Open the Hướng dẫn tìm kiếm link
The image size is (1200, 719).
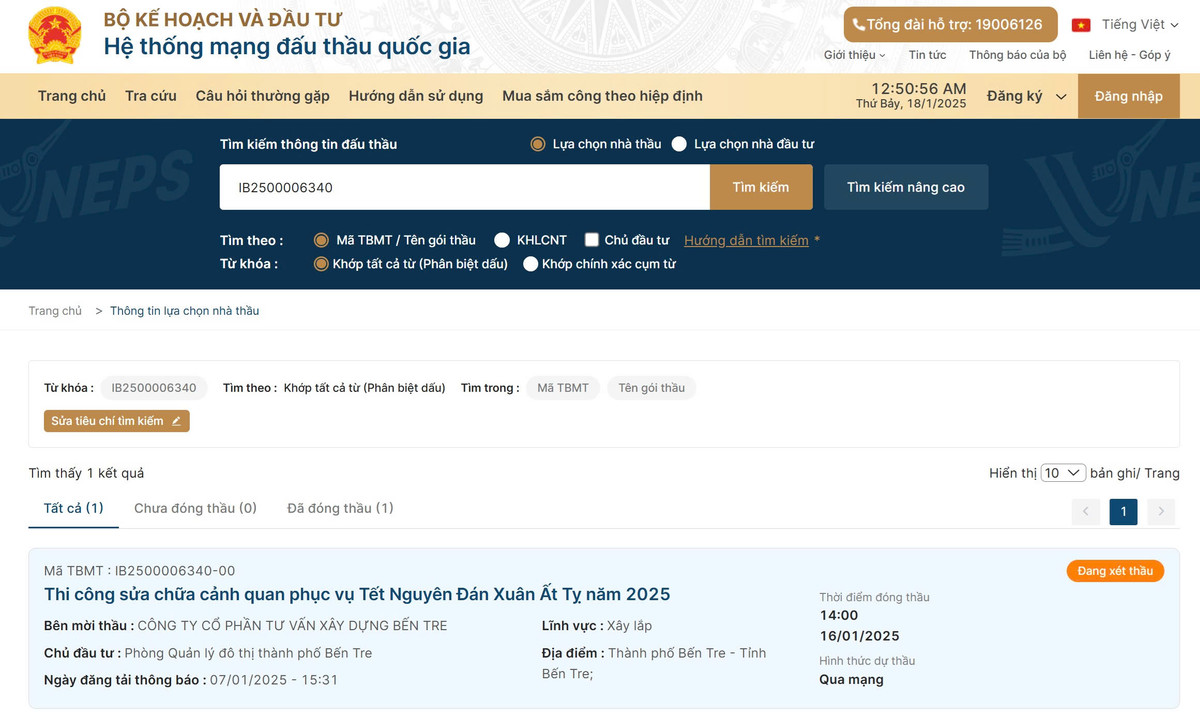pyautogui.click(x=746, y=240)
